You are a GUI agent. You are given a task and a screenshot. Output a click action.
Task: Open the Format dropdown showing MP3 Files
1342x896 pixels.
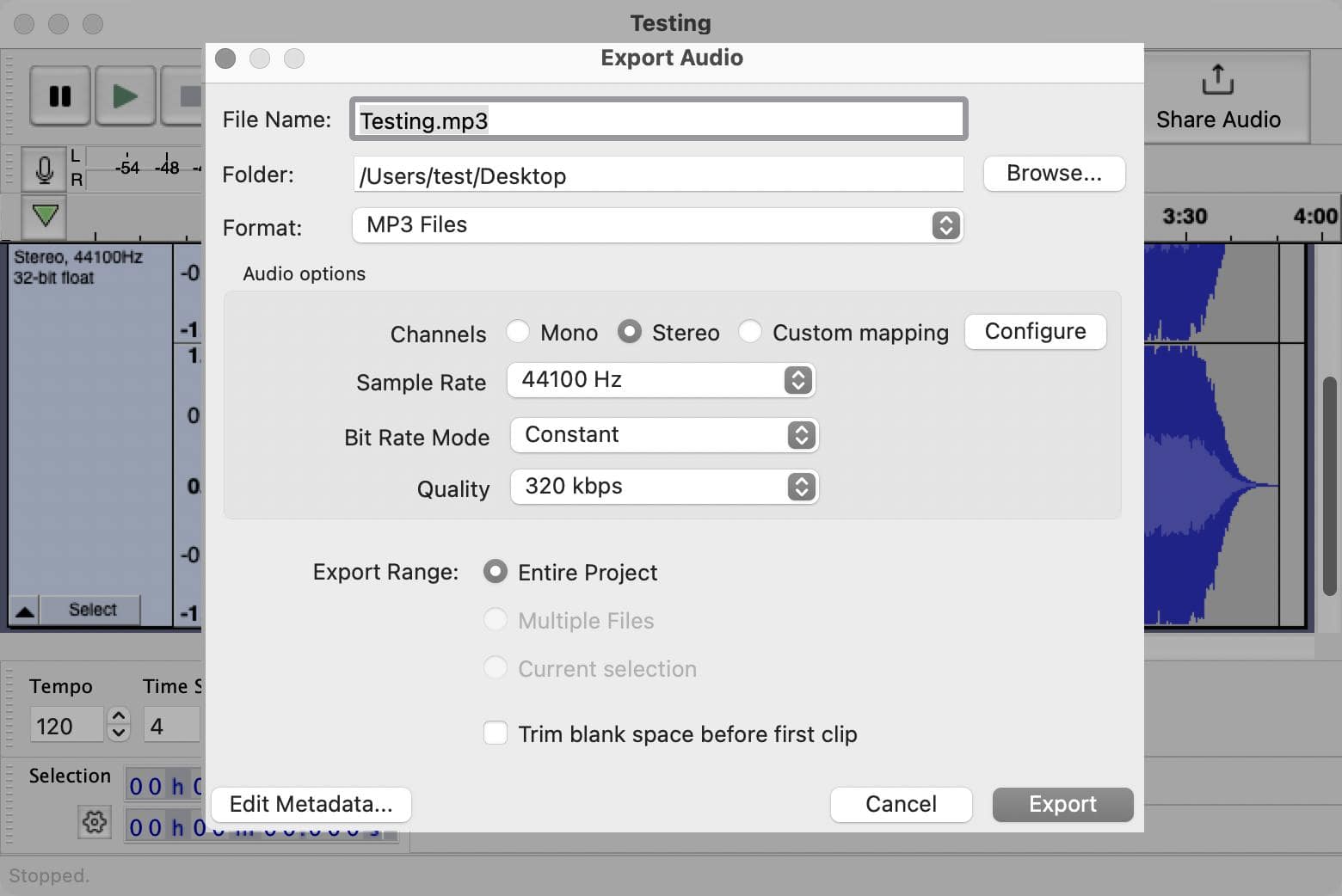point(657,225)
